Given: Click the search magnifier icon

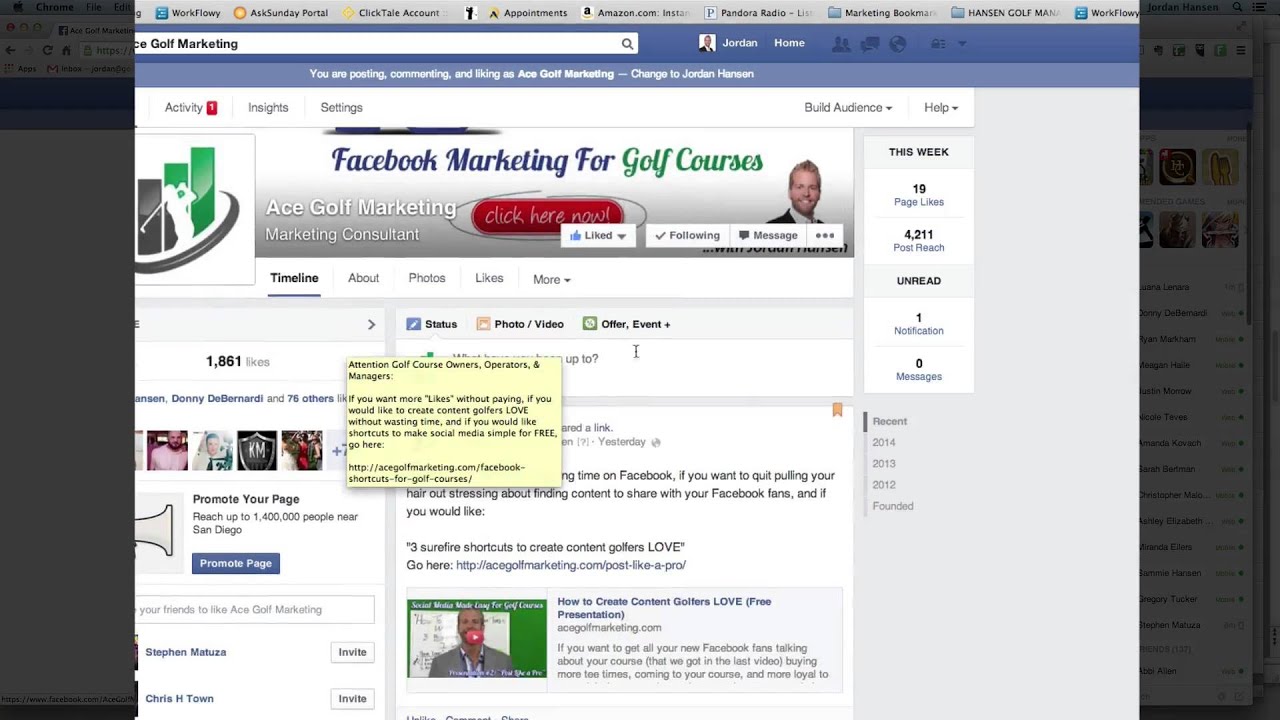Looking at the screenshot, I should pos(627,44).
